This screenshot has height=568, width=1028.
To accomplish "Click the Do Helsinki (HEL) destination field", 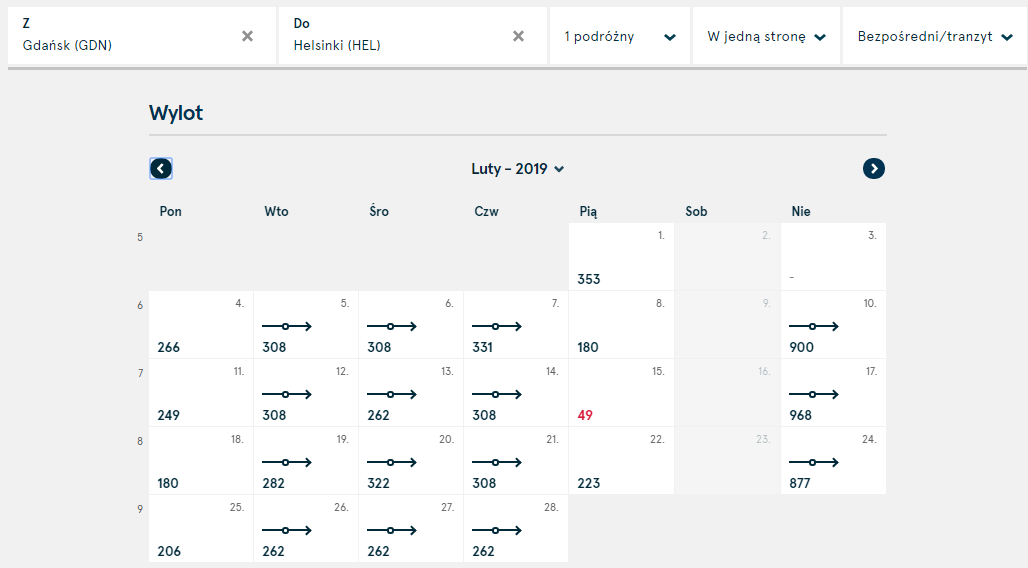I will (412, 36).
